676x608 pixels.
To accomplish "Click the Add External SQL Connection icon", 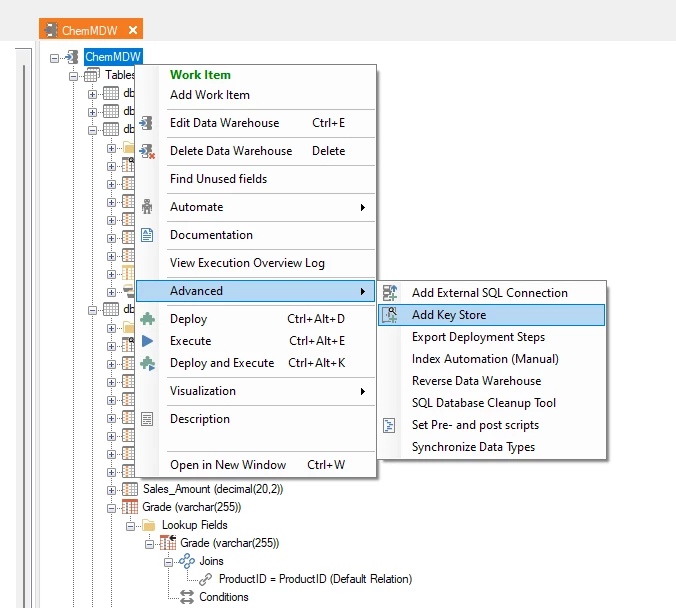I will click(x=390, y=293).
